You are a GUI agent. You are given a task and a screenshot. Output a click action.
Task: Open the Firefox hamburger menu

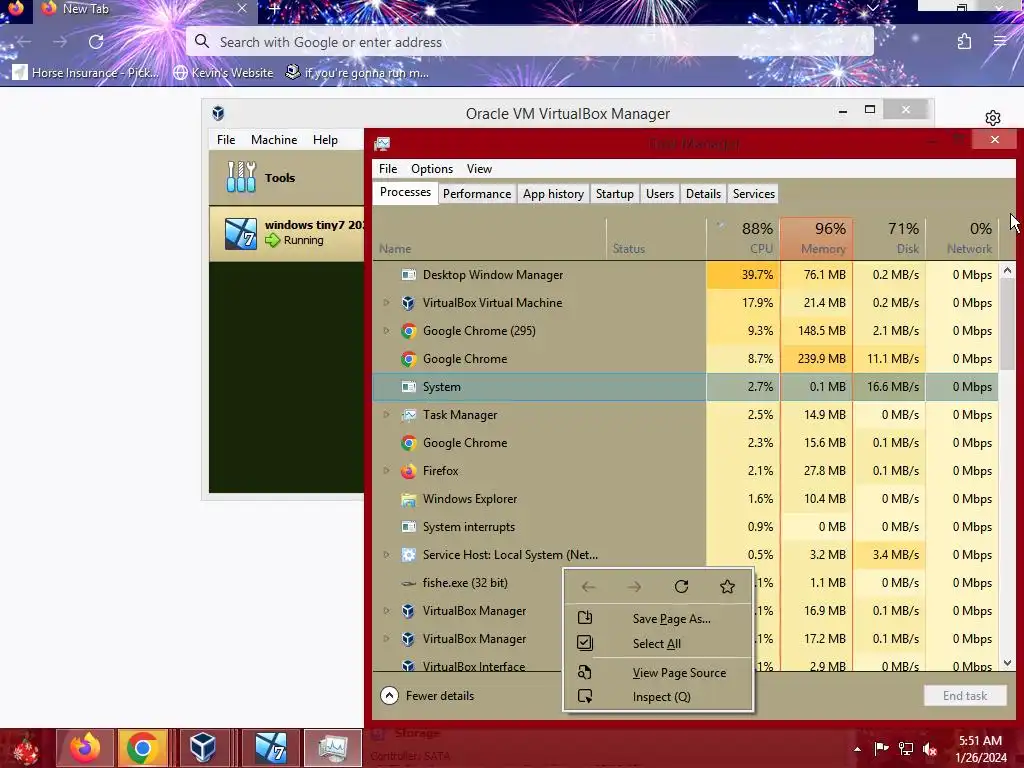1000,42
